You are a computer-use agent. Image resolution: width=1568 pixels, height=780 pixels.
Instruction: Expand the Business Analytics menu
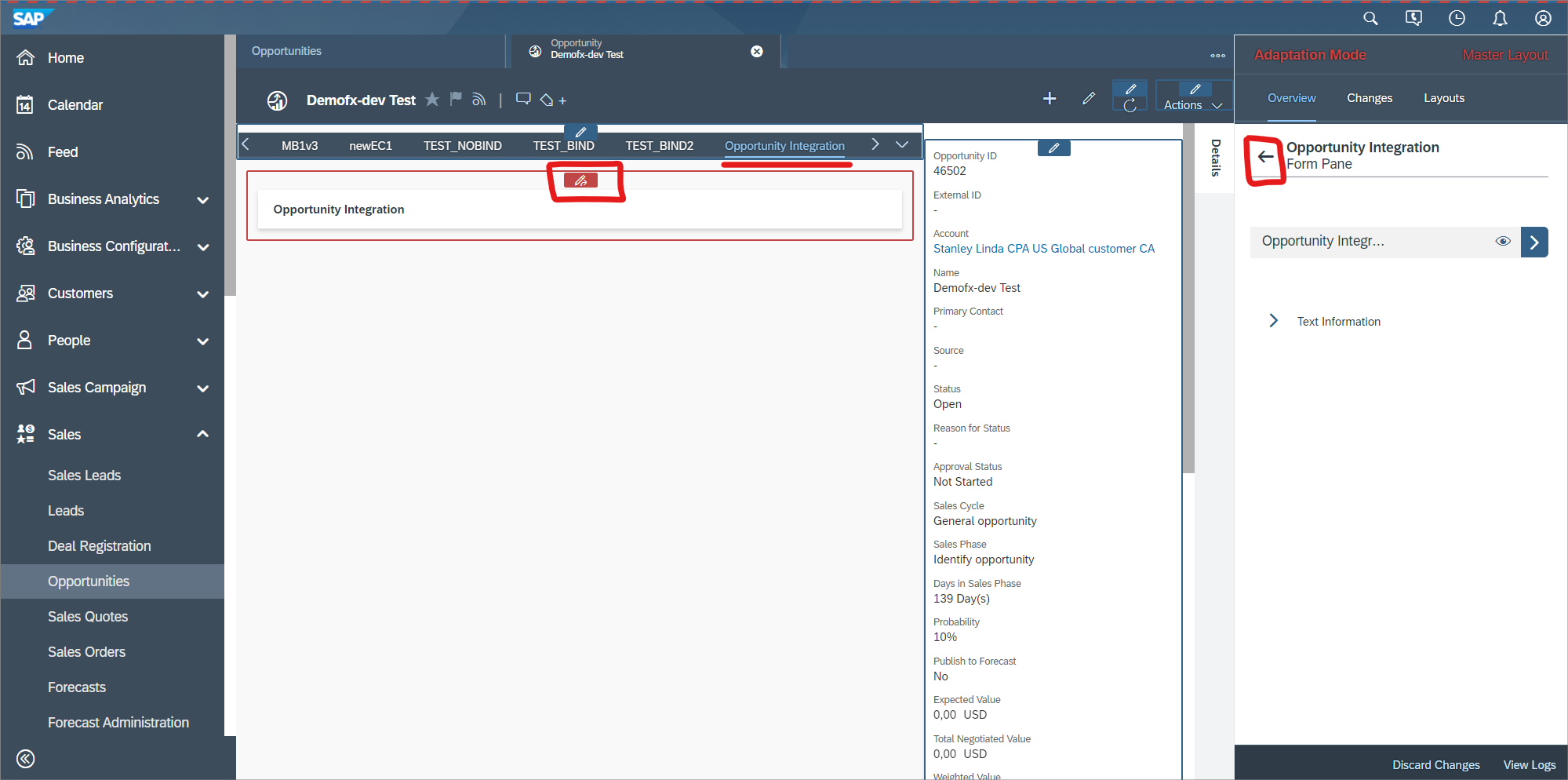tap(203, 200)
